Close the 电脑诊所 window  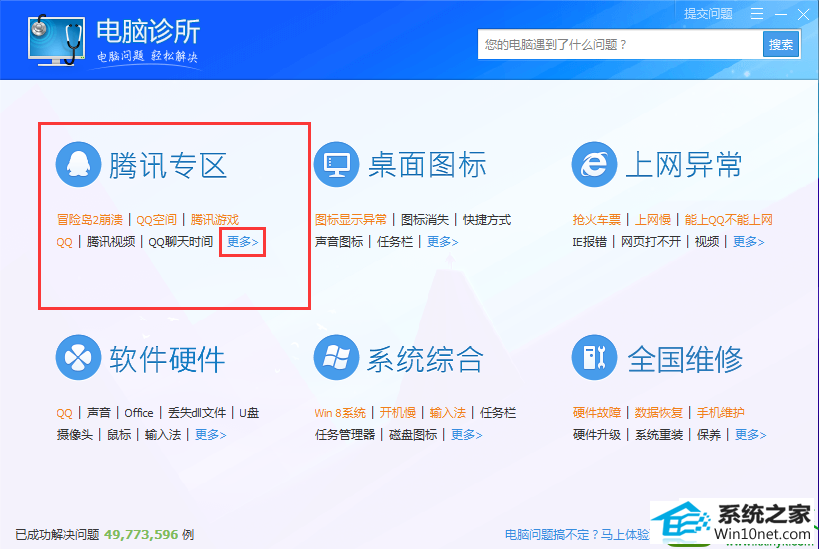803,15
